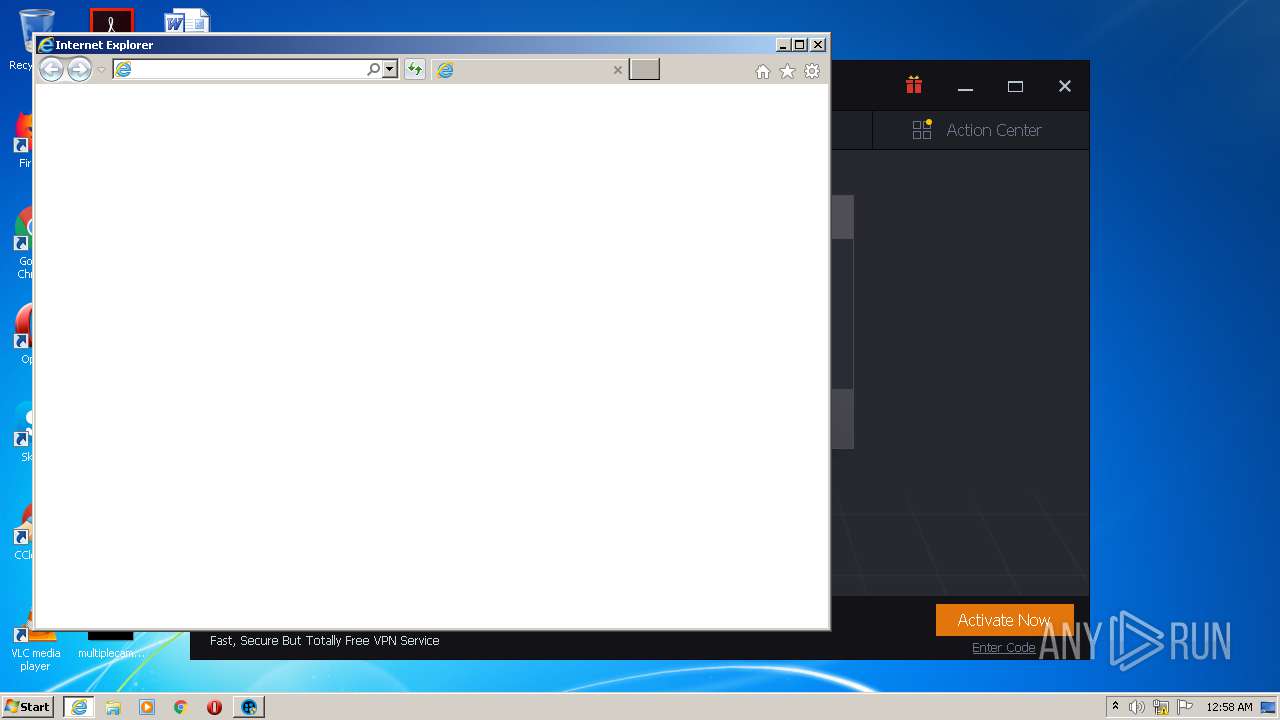Click the Show desktop tray button
The width and height of the screenshot is (1280, 720).
1269,707
